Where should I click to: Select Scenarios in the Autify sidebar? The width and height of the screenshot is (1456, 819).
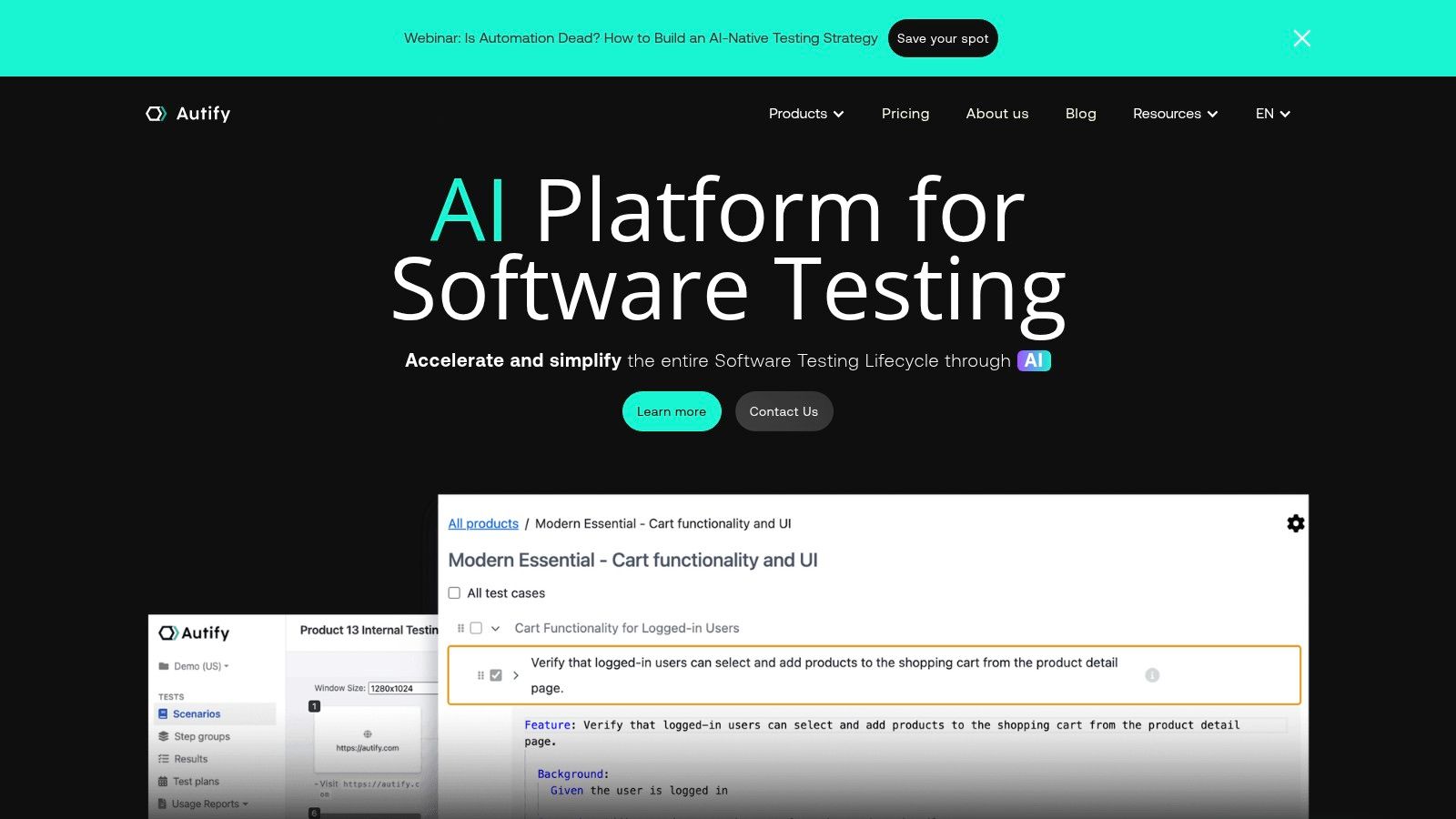click(217, 714)
